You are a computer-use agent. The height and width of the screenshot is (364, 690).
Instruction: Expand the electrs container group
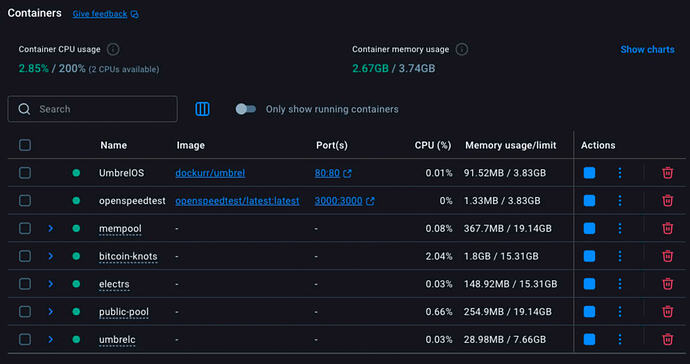tap(51, 283)
